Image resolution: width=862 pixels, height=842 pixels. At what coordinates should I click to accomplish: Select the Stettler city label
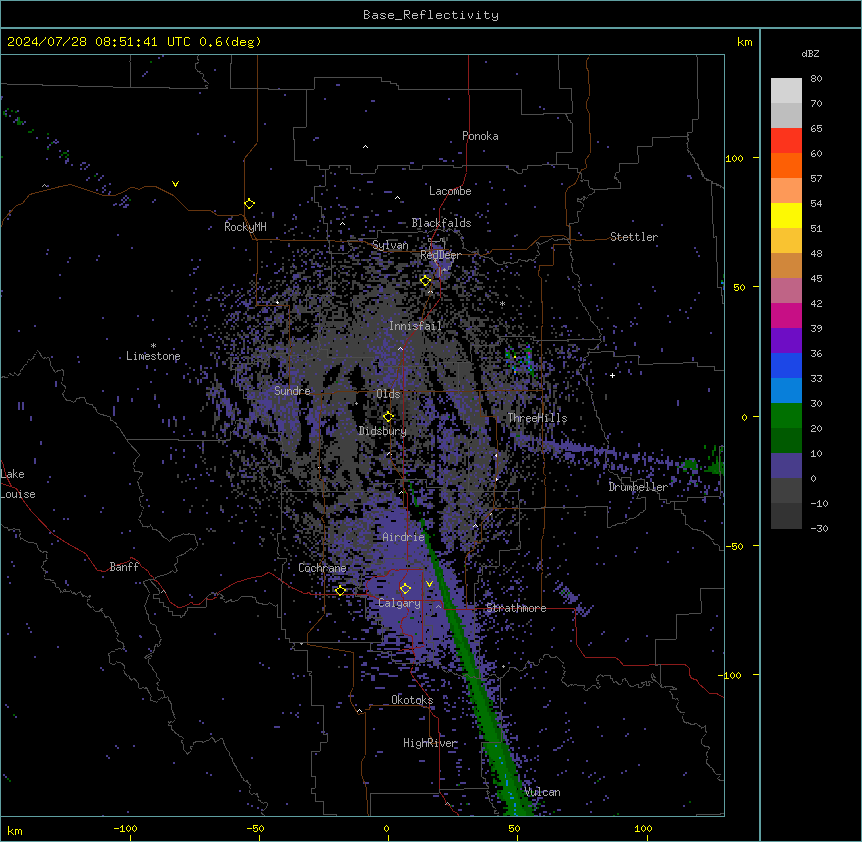[x=634, y=237]
